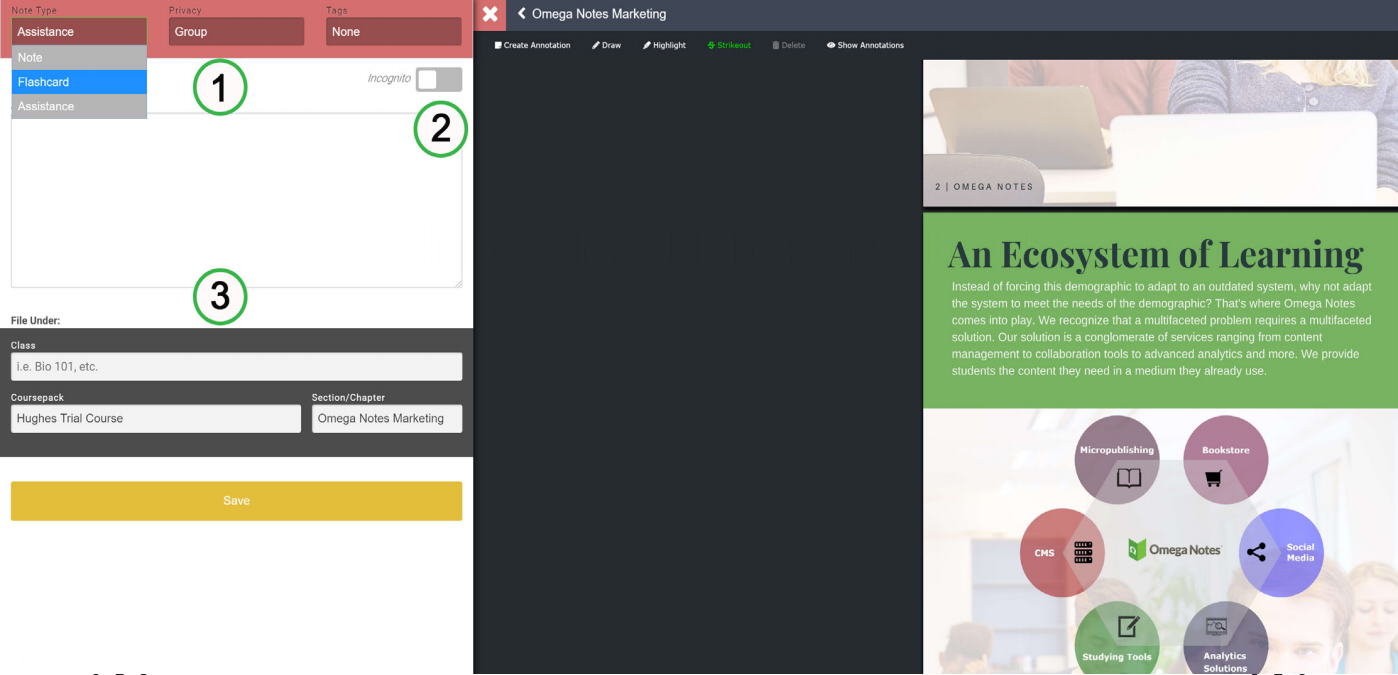Click the 2 | OMEGA NOTES page label
Viewport: 1398px width, 675px height.
984,187
